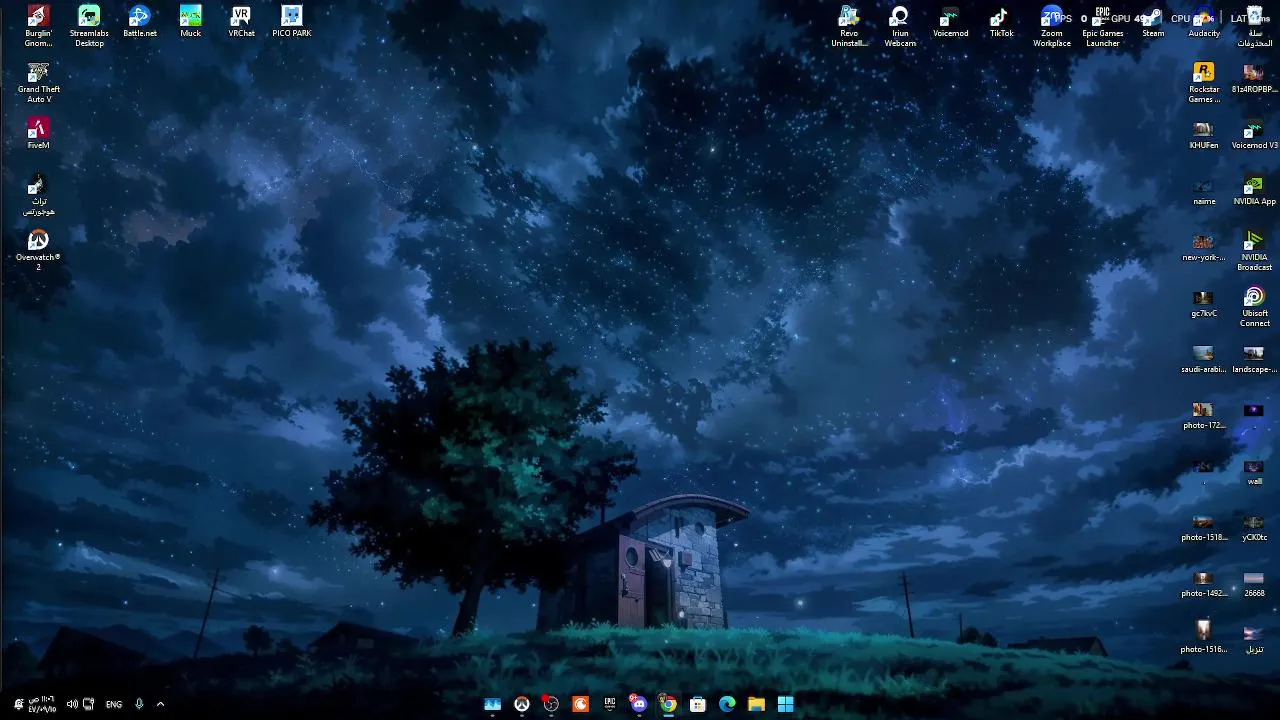Select the Grand Theft Auto V shortcut
The image size is (1280, 720).
(x=38, y=83)
